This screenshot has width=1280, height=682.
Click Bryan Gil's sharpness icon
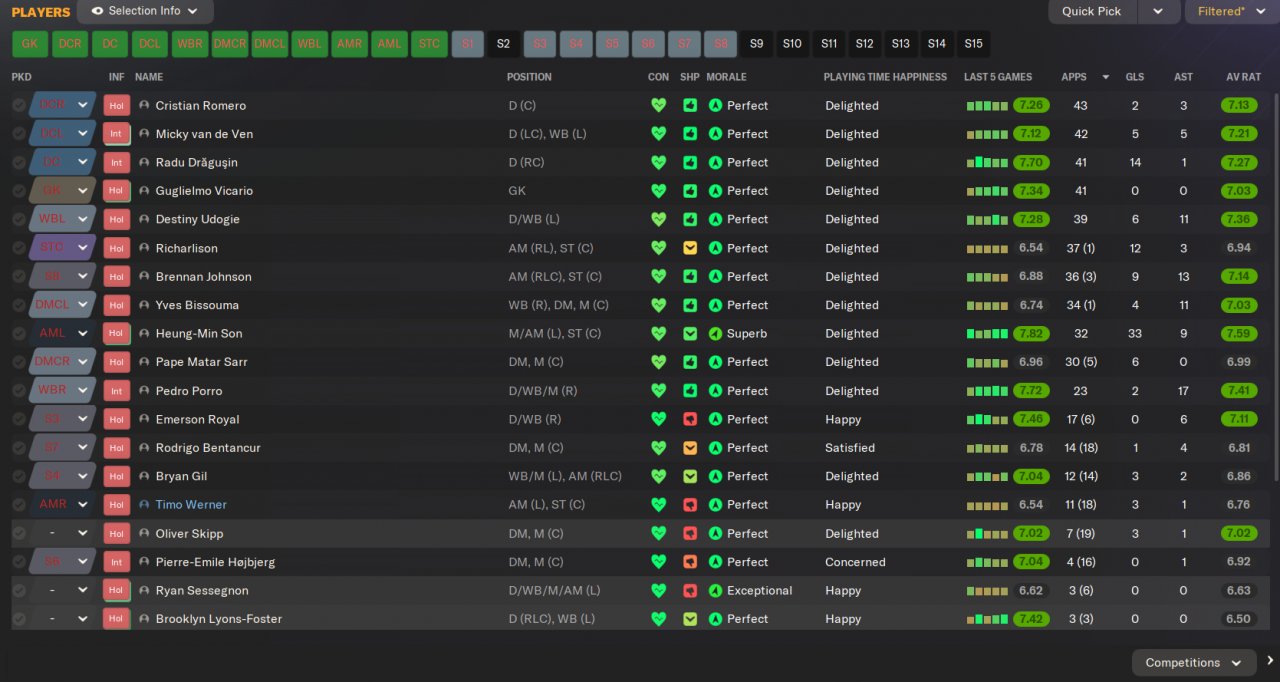[690, 476]
